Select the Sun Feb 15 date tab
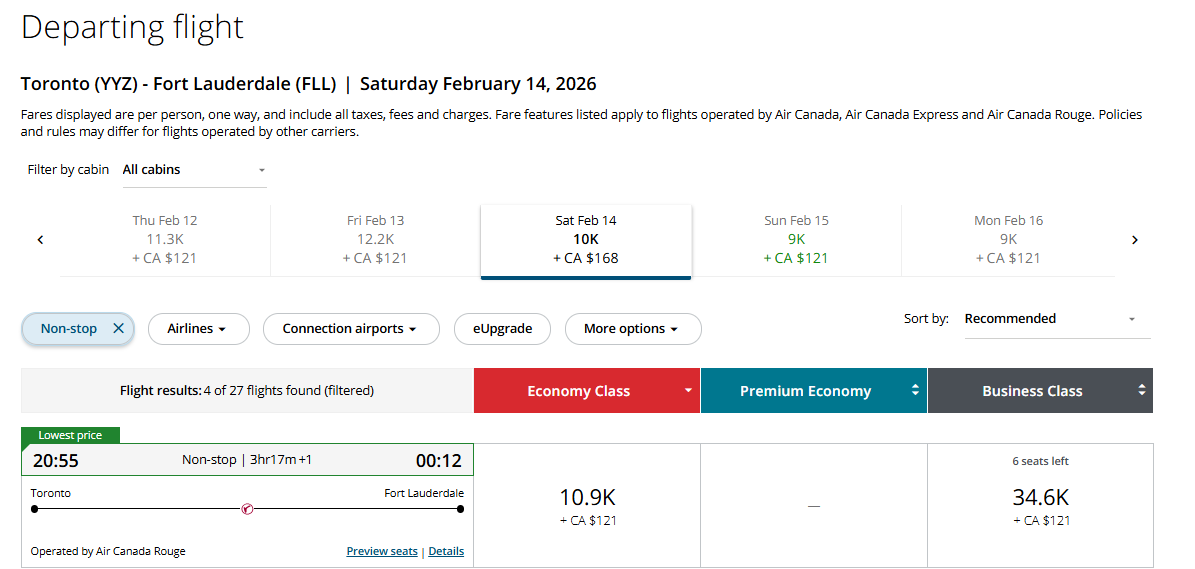 coord(796,240)
